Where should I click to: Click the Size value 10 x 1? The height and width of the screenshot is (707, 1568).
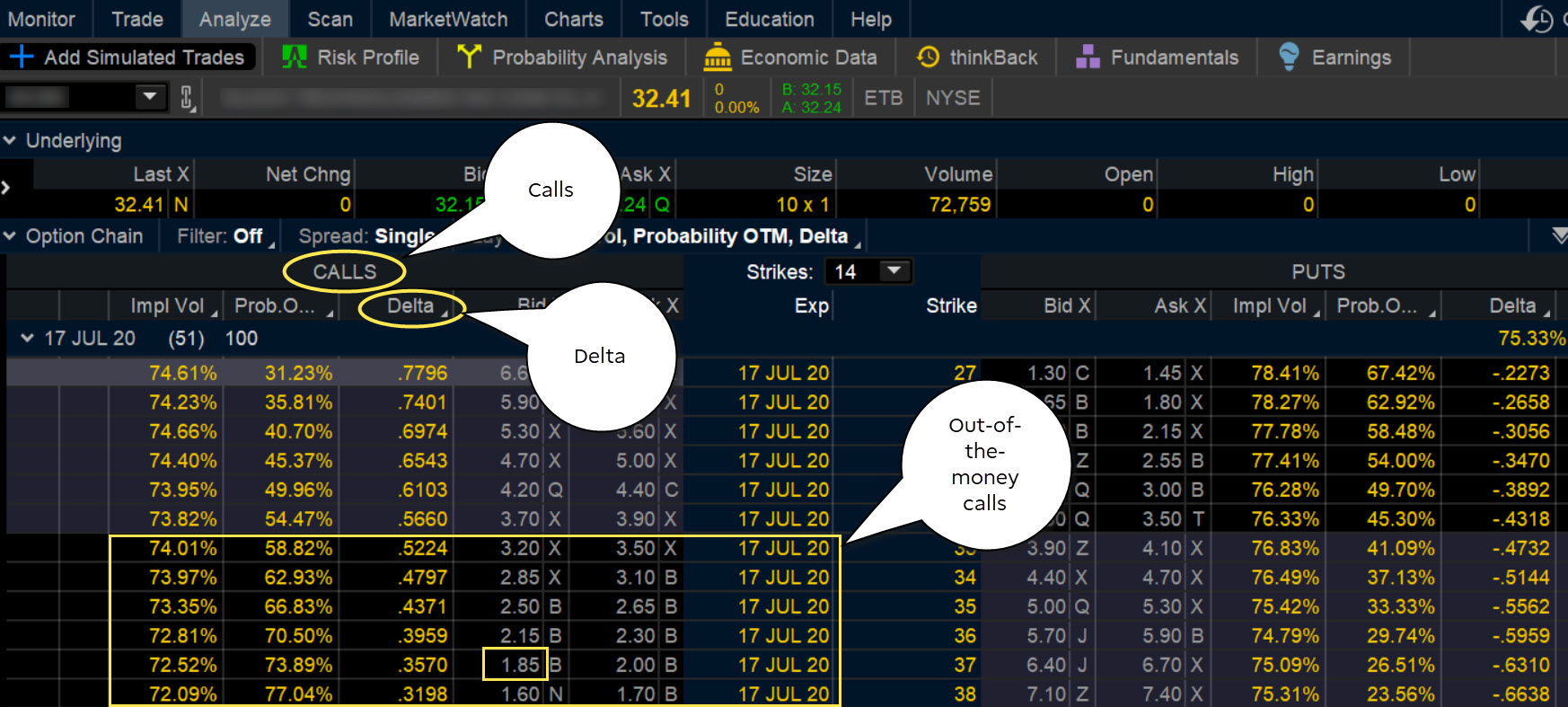click(x=803, y=205)
